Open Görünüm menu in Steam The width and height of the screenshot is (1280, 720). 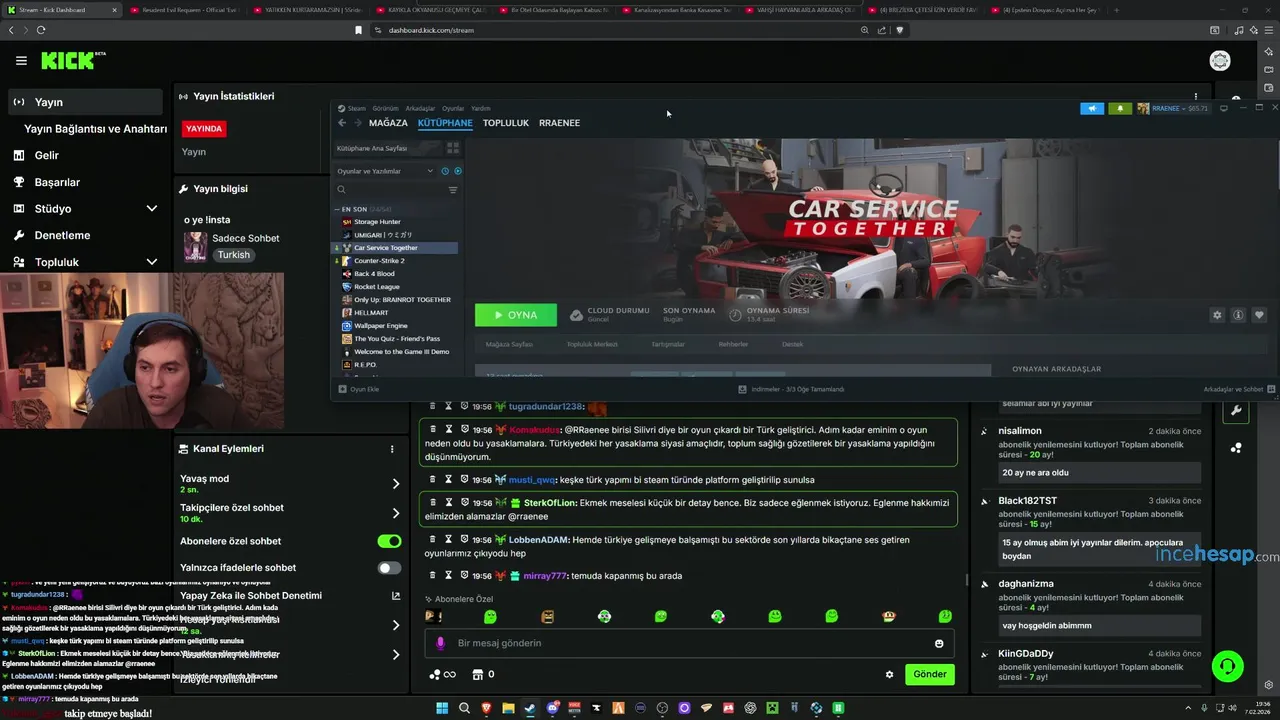point(385,108)
